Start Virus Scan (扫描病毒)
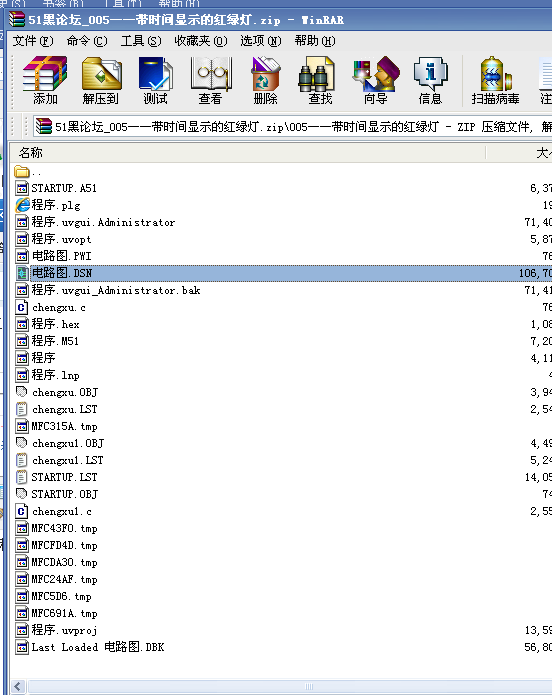This screenshot has width=552, height=695. click(x=495, y=80)
